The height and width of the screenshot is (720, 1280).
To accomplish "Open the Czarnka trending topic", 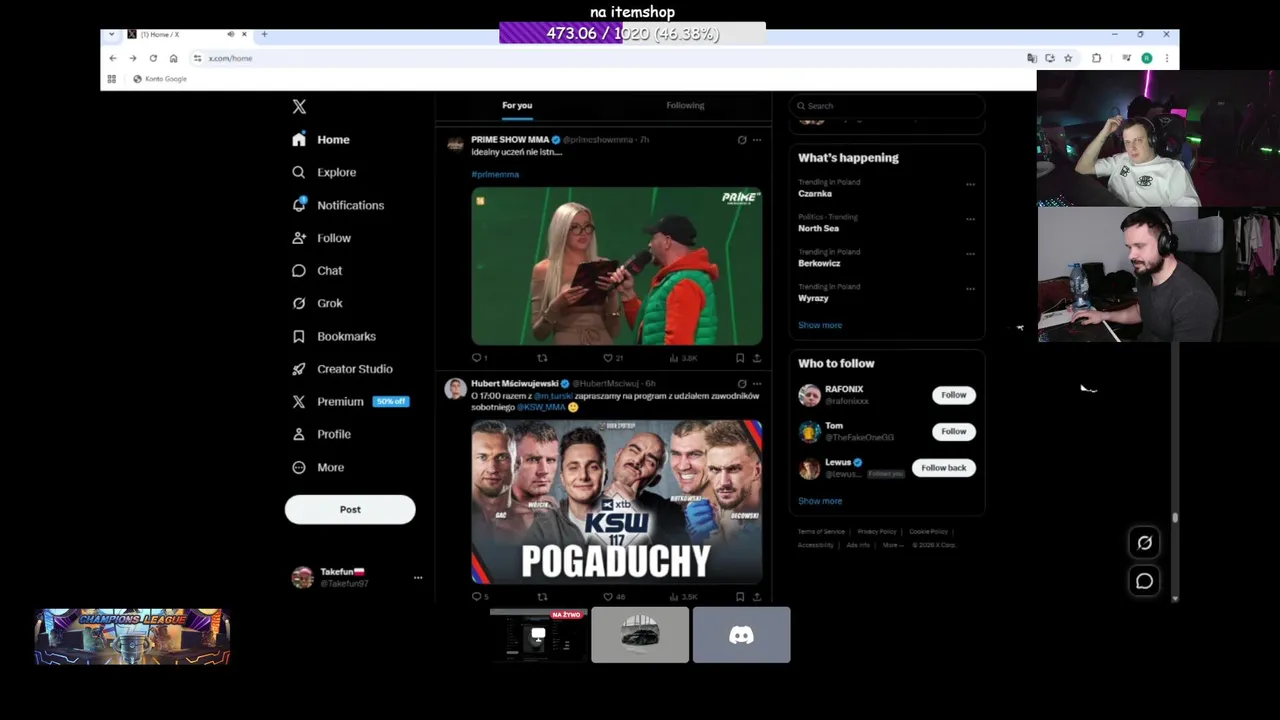I will [815, 194].
